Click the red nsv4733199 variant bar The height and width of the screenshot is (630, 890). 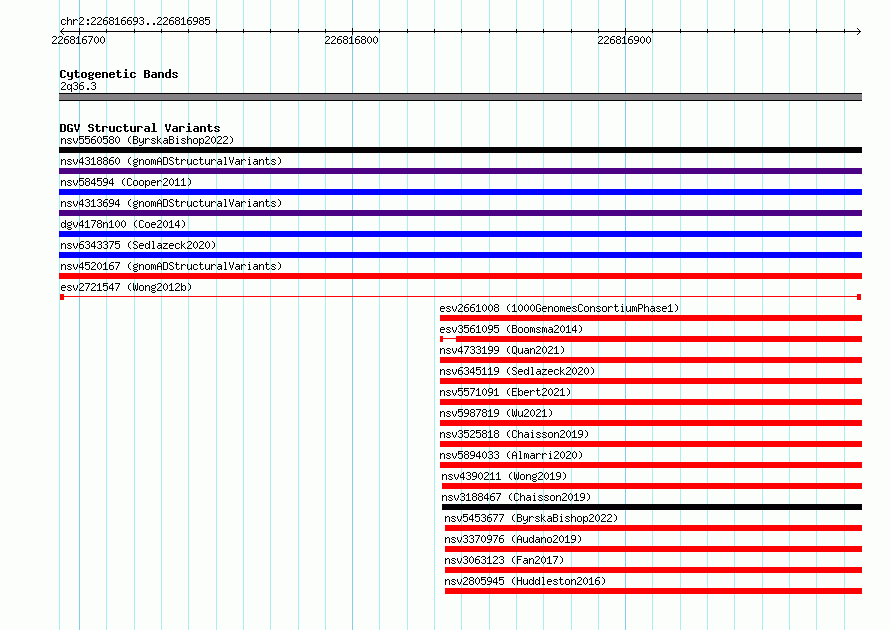[651, 360]
